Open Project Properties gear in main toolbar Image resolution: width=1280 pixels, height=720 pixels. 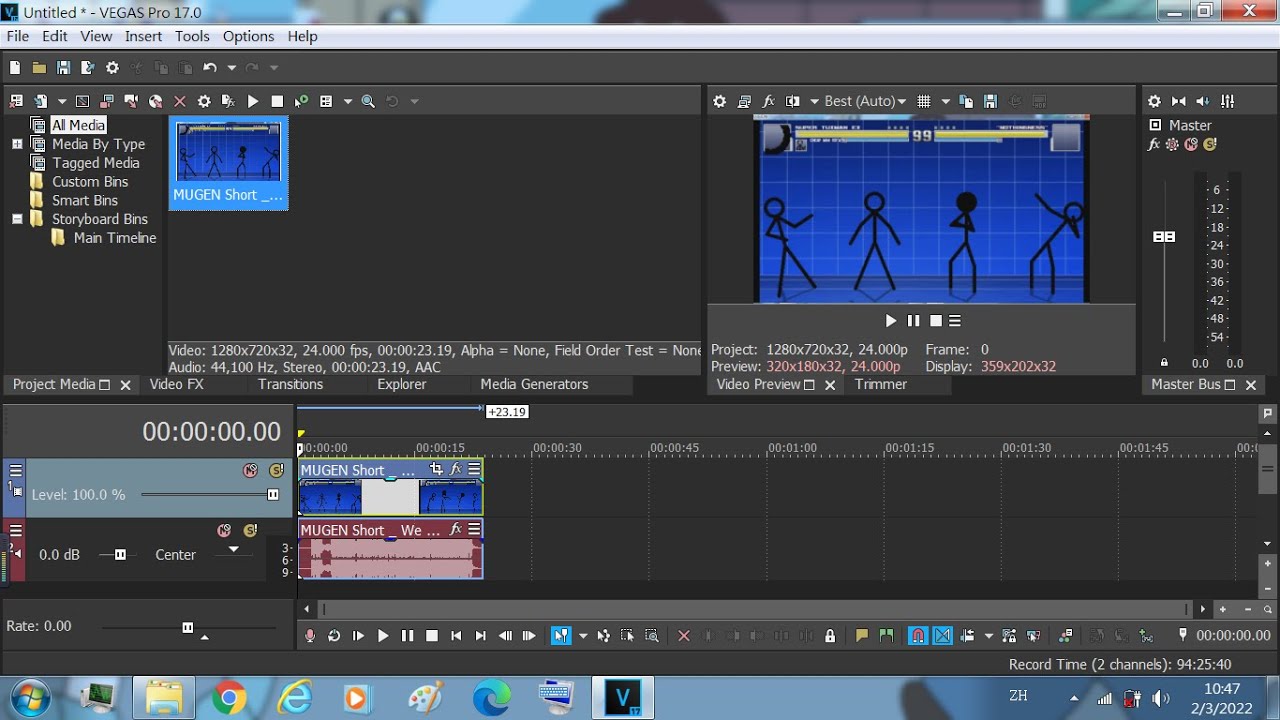[x=112, y=68]
